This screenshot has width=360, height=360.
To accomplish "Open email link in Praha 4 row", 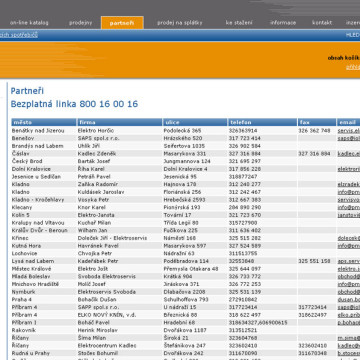I will coord(349,299).
